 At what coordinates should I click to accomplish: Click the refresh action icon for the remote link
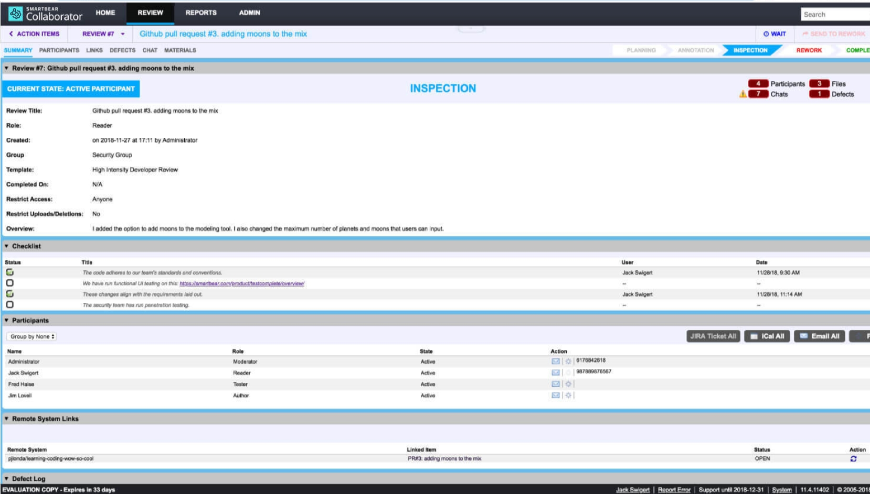[852, 459]
